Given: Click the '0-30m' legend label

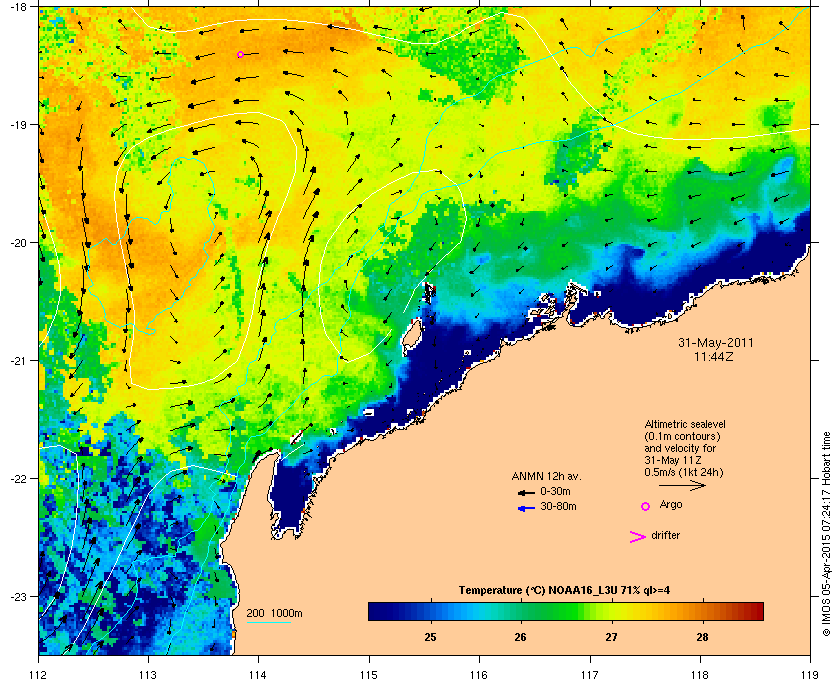Looking at the screenshot, I should click(555, 491).
